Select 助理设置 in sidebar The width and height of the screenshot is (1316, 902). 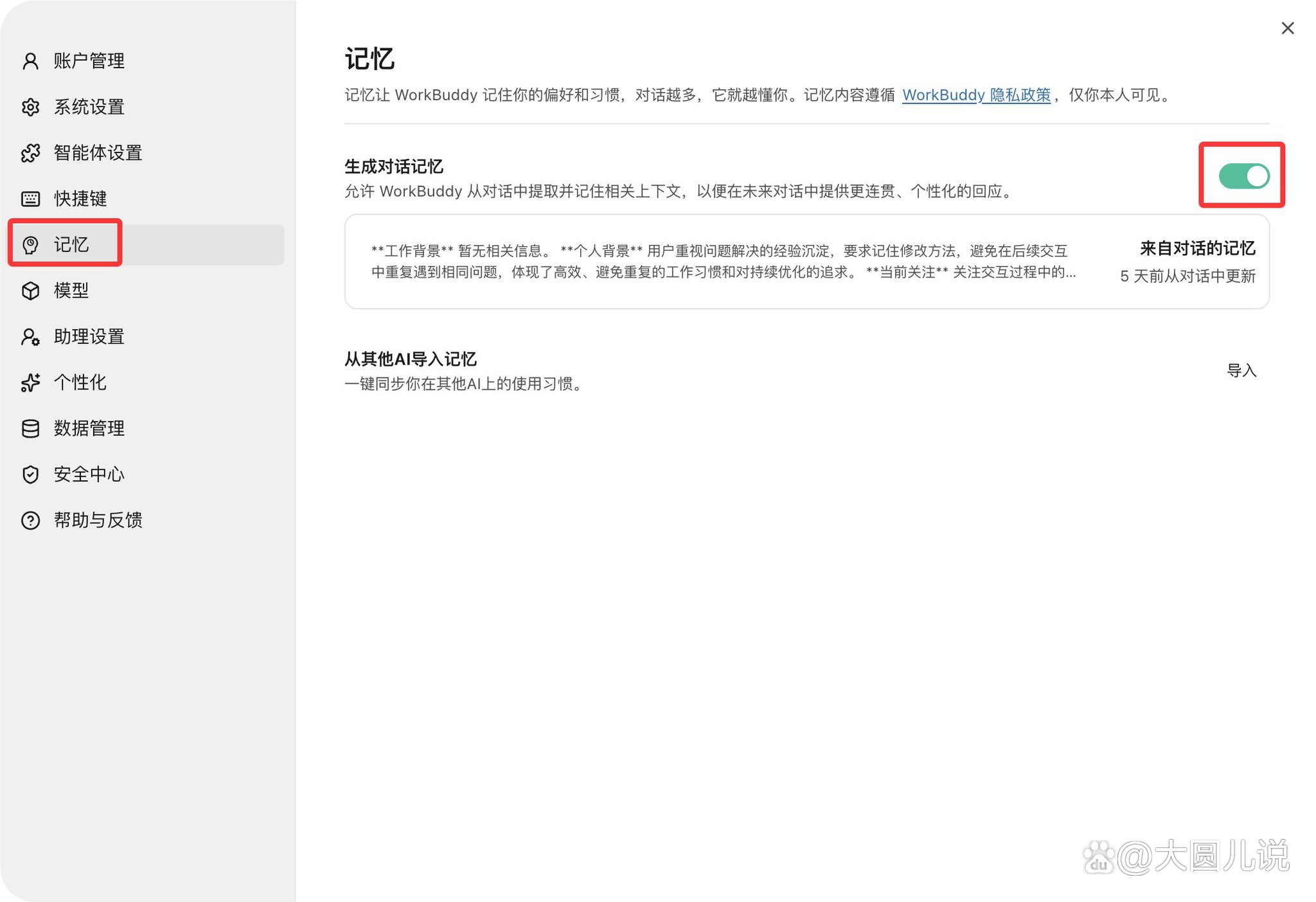pyautogui.click(x=147, y=337)
